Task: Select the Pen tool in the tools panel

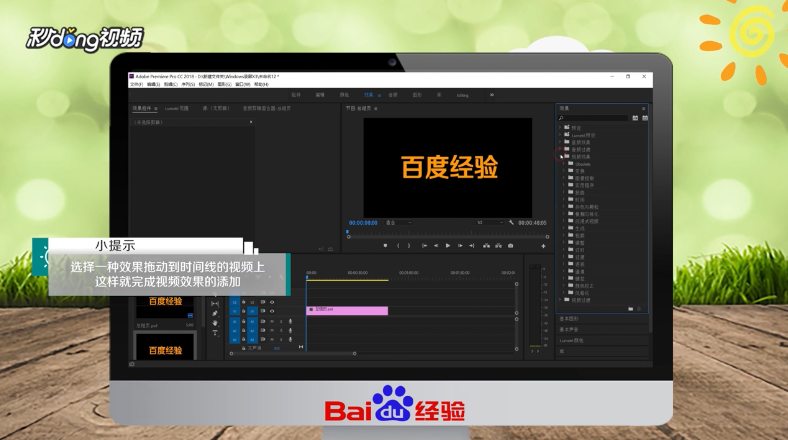Action: 215,313
